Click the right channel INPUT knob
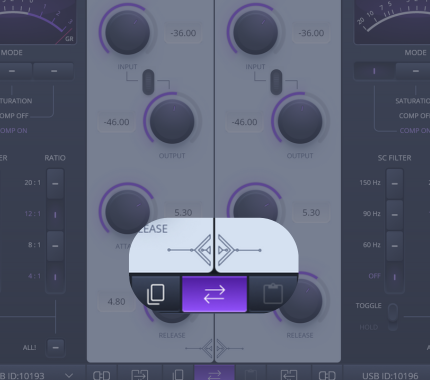Viewport: 430px width, 380px height. coord(256,32)
